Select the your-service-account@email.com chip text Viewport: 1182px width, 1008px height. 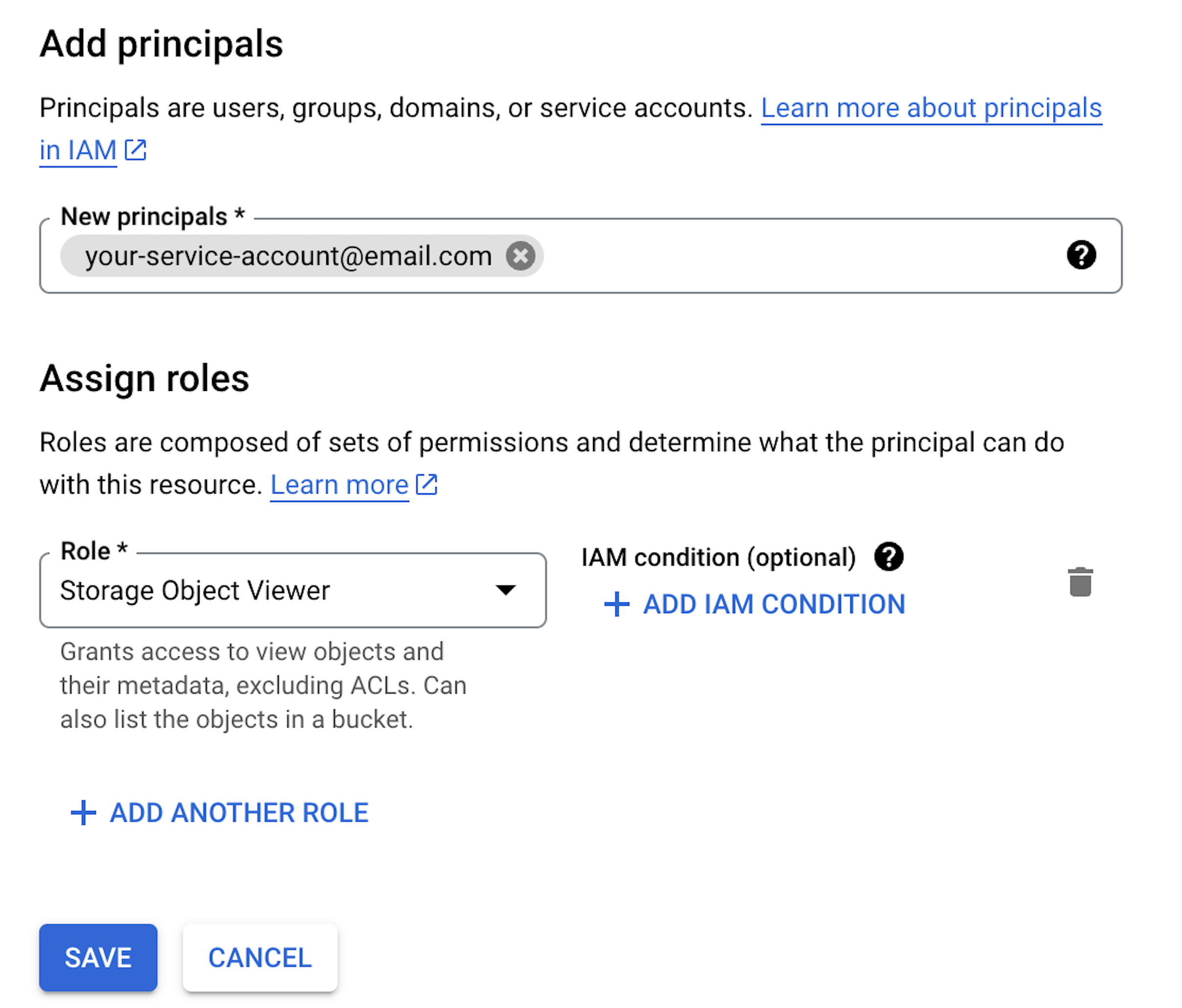(289, 256)
